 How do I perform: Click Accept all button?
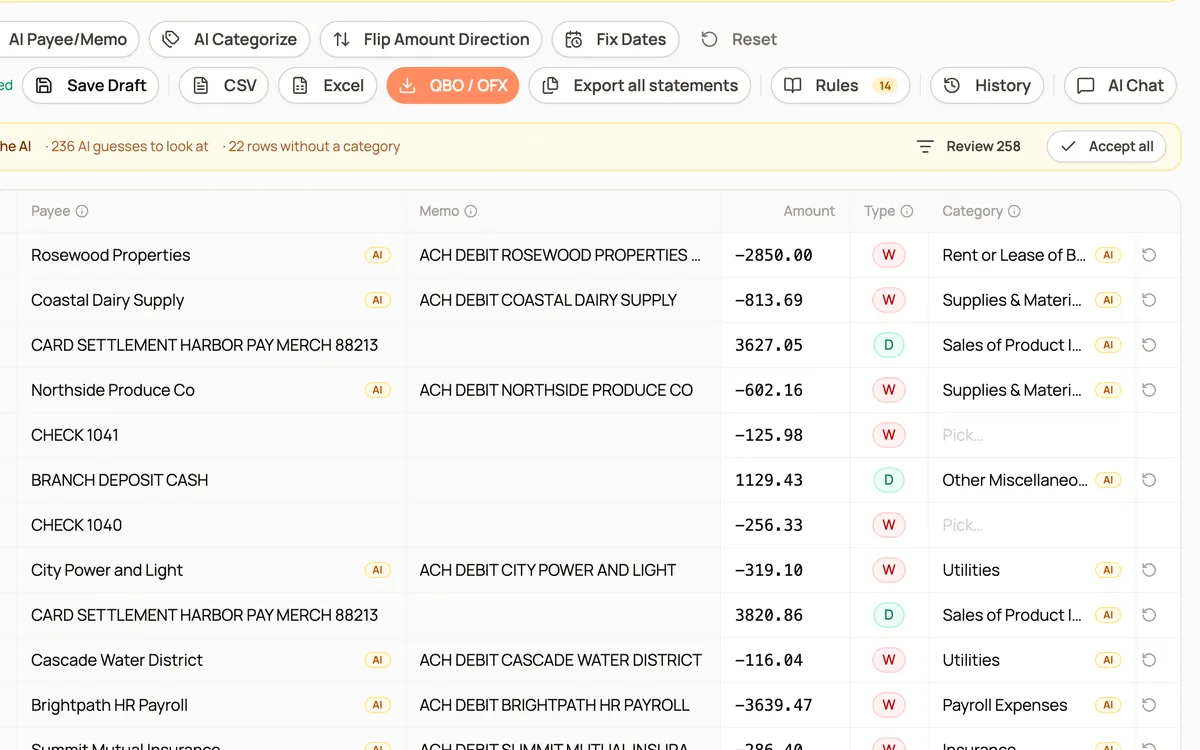tap(1107, 146)
